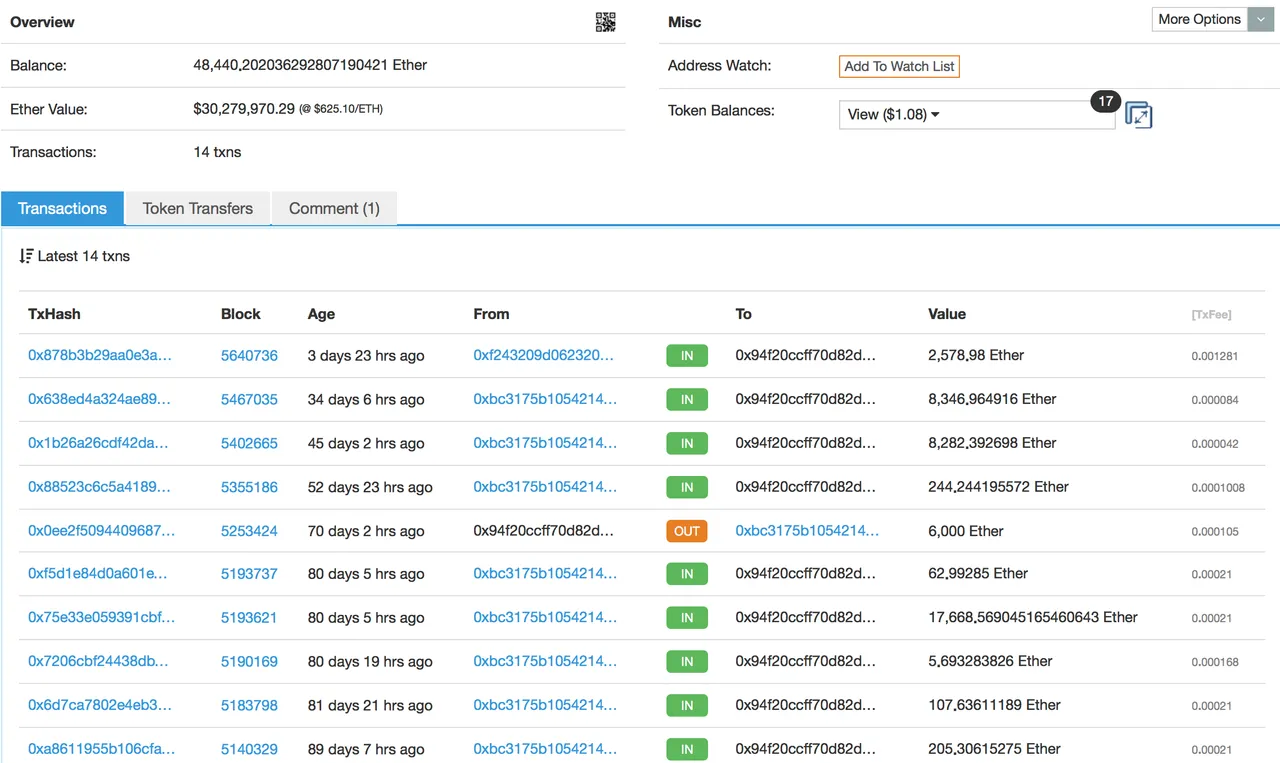This screenshot has width=1280, height=763.
Task: Open transaction hash 0x0ee2f5094409687...
Action: click(101, 531)
